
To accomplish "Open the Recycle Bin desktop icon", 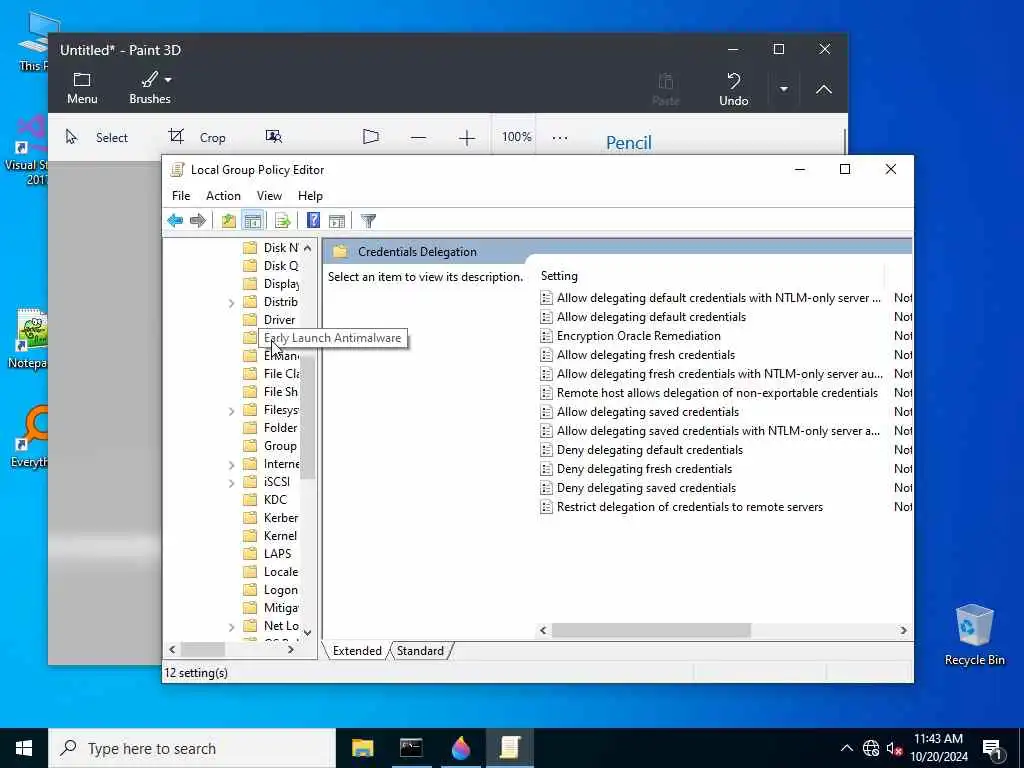I will (974, 634).
